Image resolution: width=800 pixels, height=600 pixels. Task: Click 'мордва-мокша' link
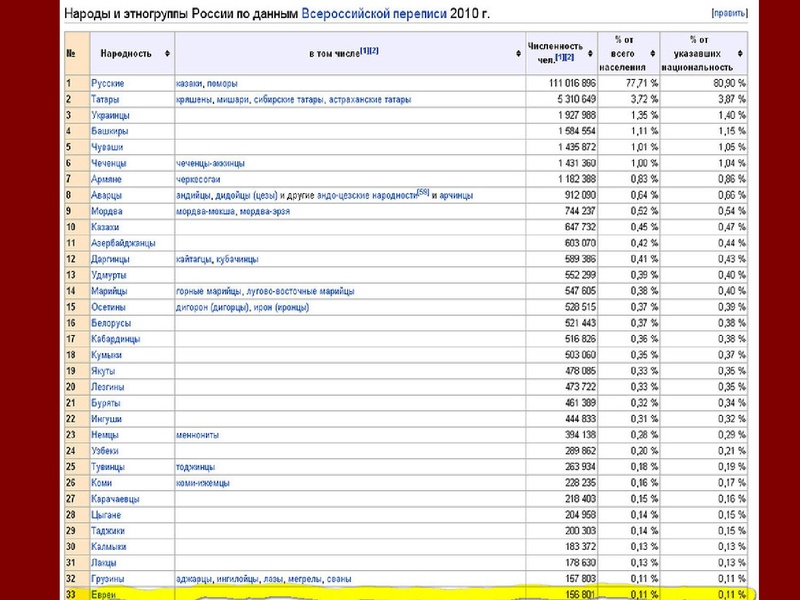(x=204, y=211)
